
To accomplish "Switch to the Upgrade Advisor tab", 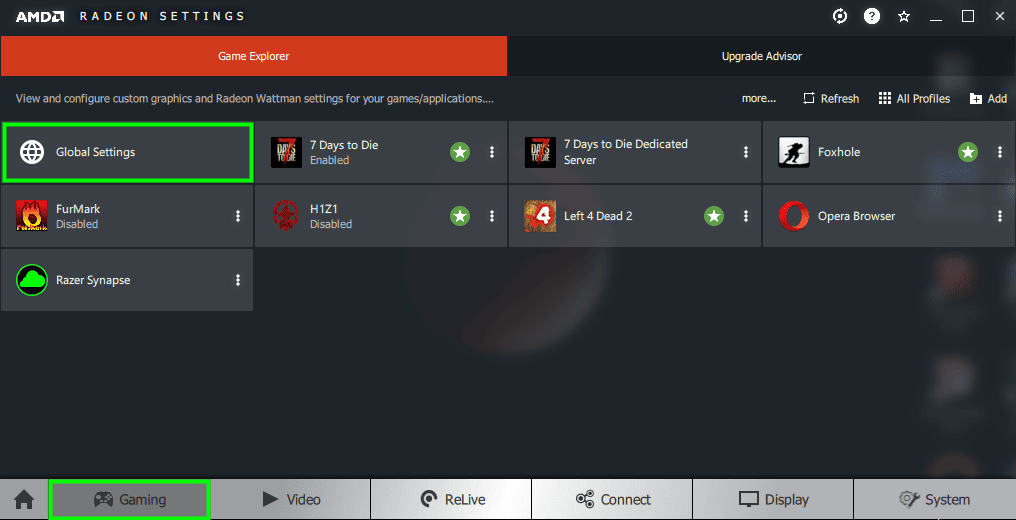I will [762, 56].
